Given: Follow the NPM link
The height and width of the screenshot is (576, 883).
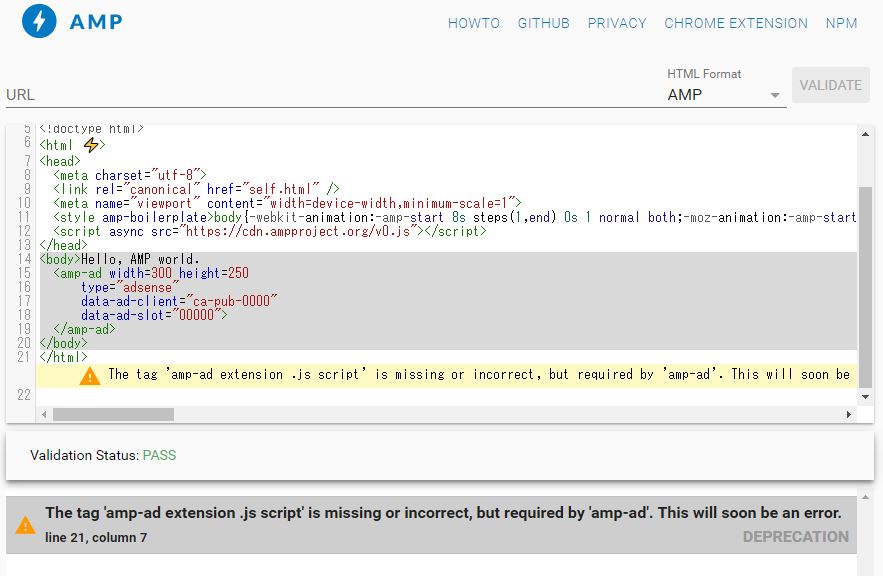Looking at the screenshot, I should click(x=841, y=23).
